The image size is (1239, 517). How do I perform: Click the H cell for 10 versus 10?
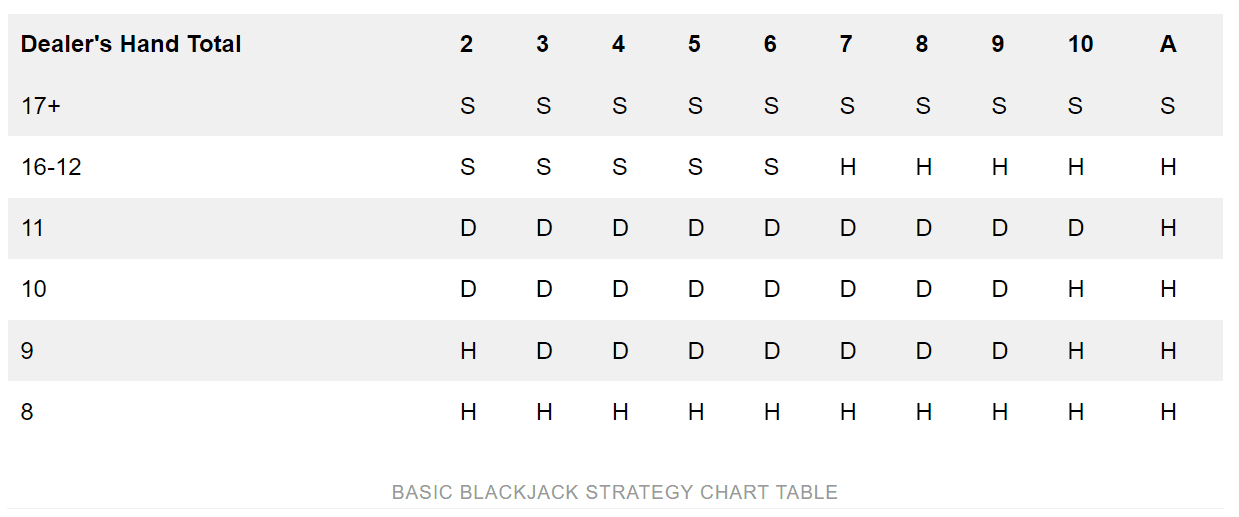[1076, 290]
